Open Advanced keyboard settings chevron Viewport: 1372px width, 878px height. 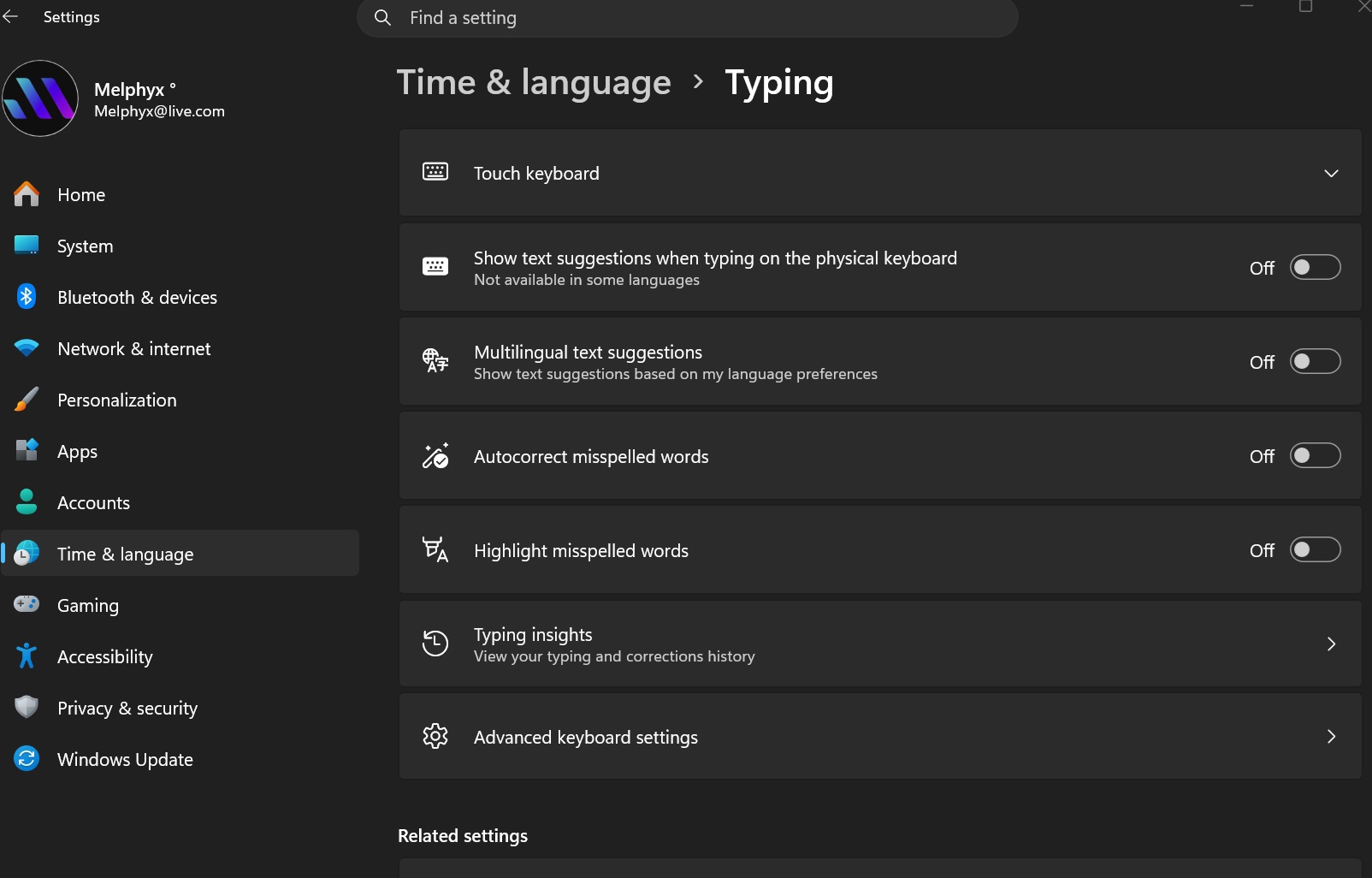1331,736
